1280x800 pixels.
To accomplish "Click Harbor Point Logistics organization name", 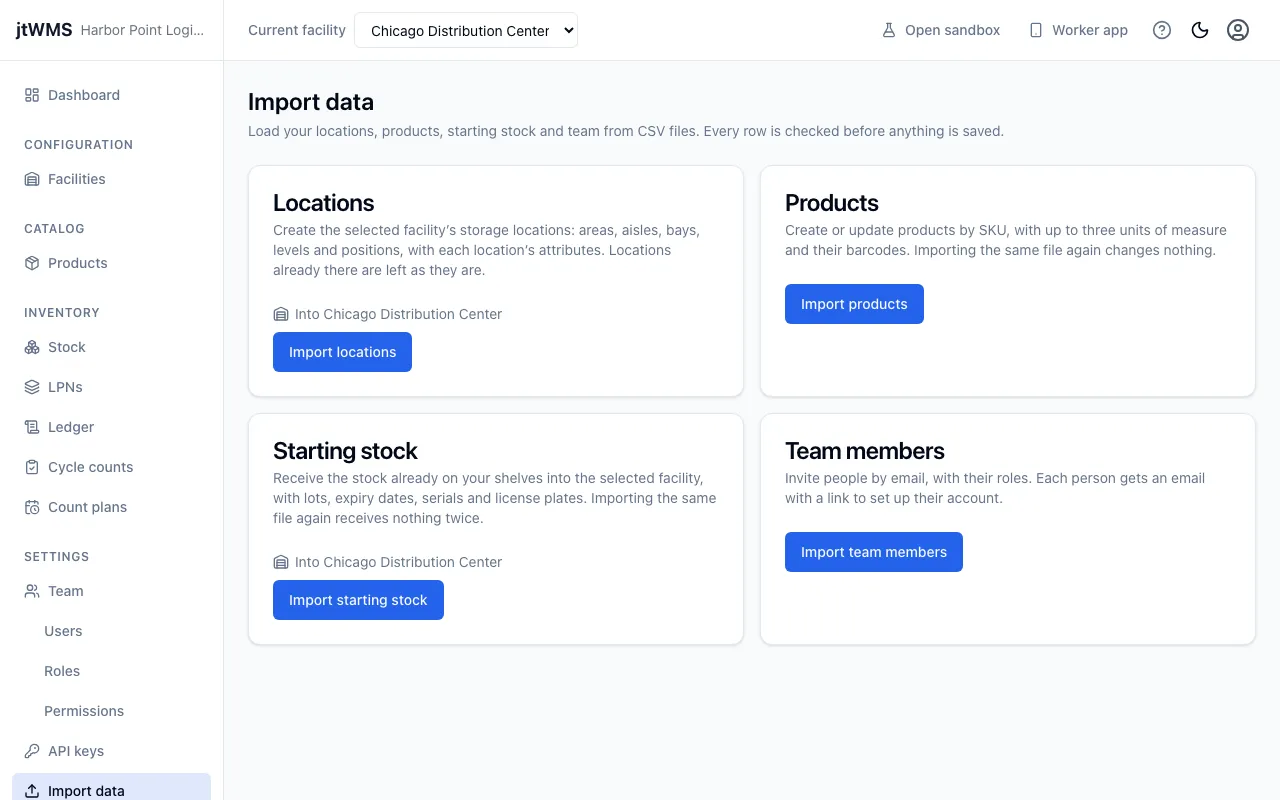I will coord(142,30).
